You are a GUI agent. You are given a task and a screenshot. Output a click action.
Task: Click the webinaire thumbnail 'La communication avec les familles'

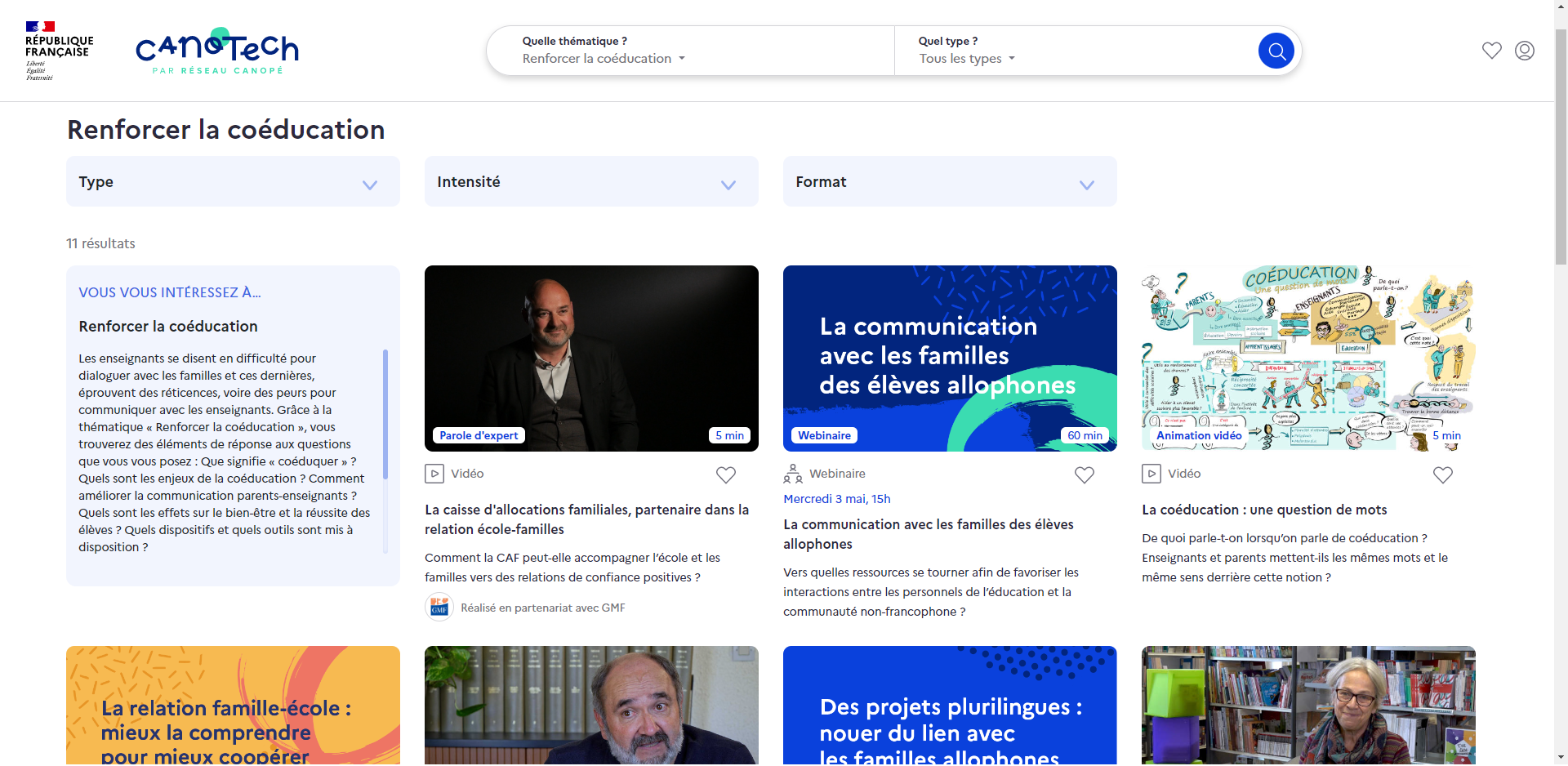[x=950, y=358]
